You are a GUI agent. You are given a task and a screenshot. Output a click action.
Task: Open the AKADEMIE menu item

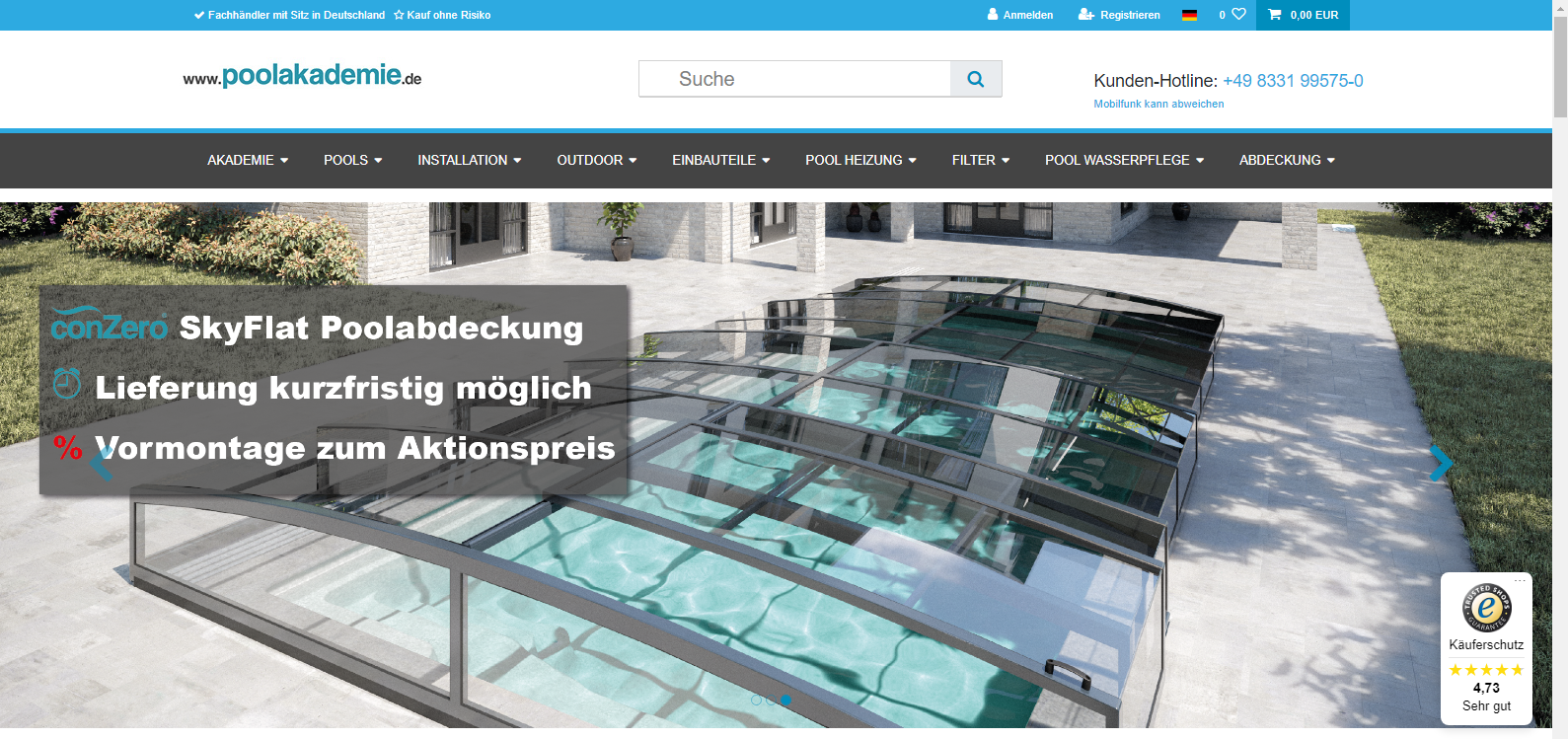tap(248, 160)
